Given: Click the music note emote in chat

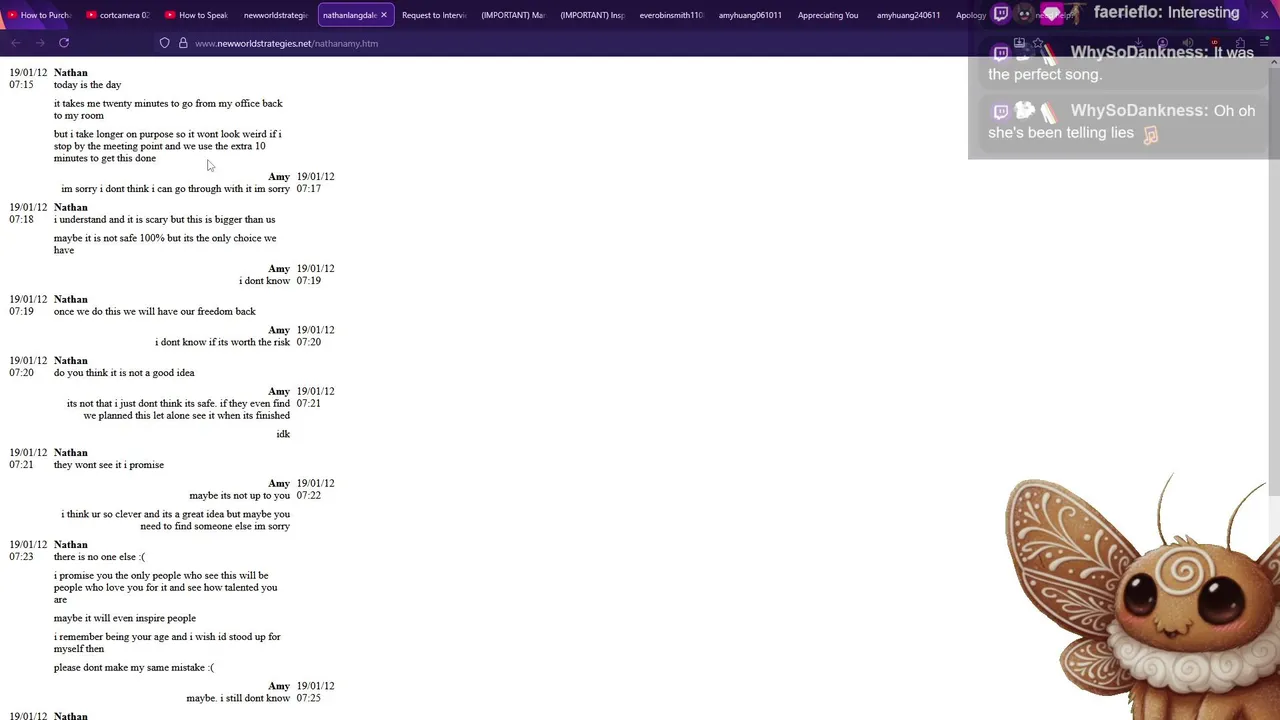Looking at the screenshot, I should [x=1151, y=134].
